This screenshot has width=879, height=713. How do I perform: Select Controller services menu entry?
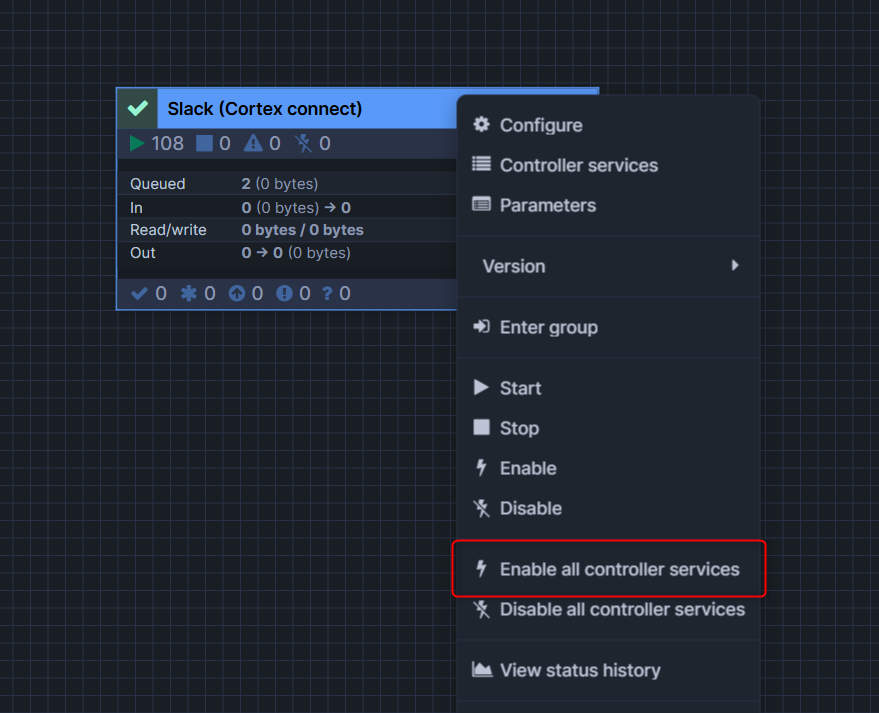pyautogui.click(x=608, y=165)
